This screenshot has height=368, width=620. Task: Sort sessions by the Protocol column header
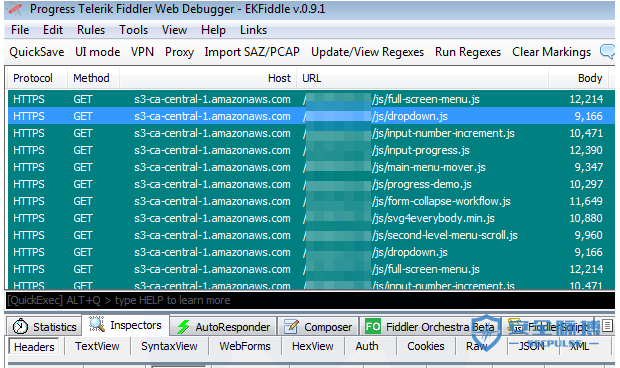[x=37, y=78]
